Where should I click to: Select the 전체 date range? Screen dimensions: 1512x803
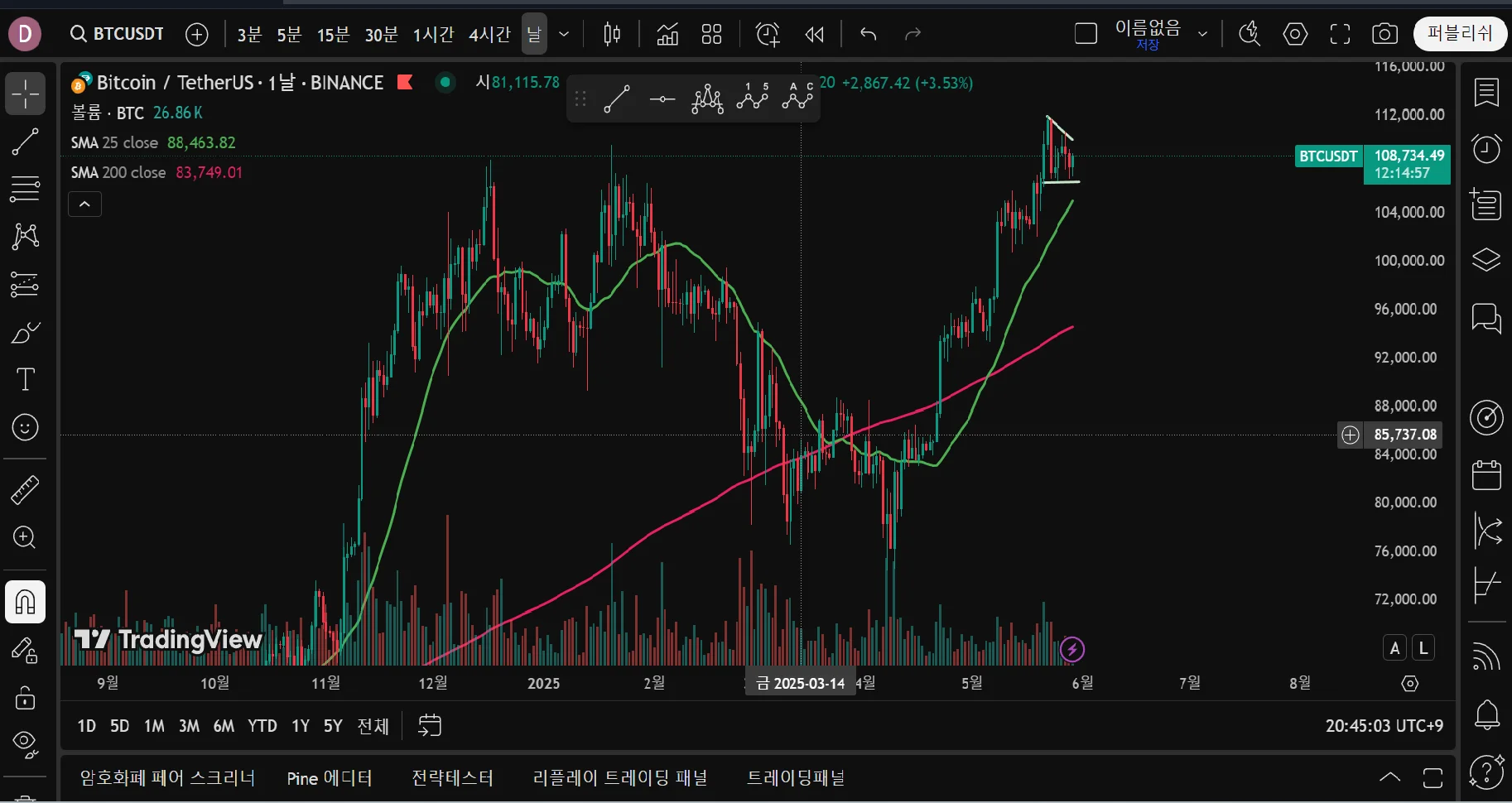[x=373, y=726]
